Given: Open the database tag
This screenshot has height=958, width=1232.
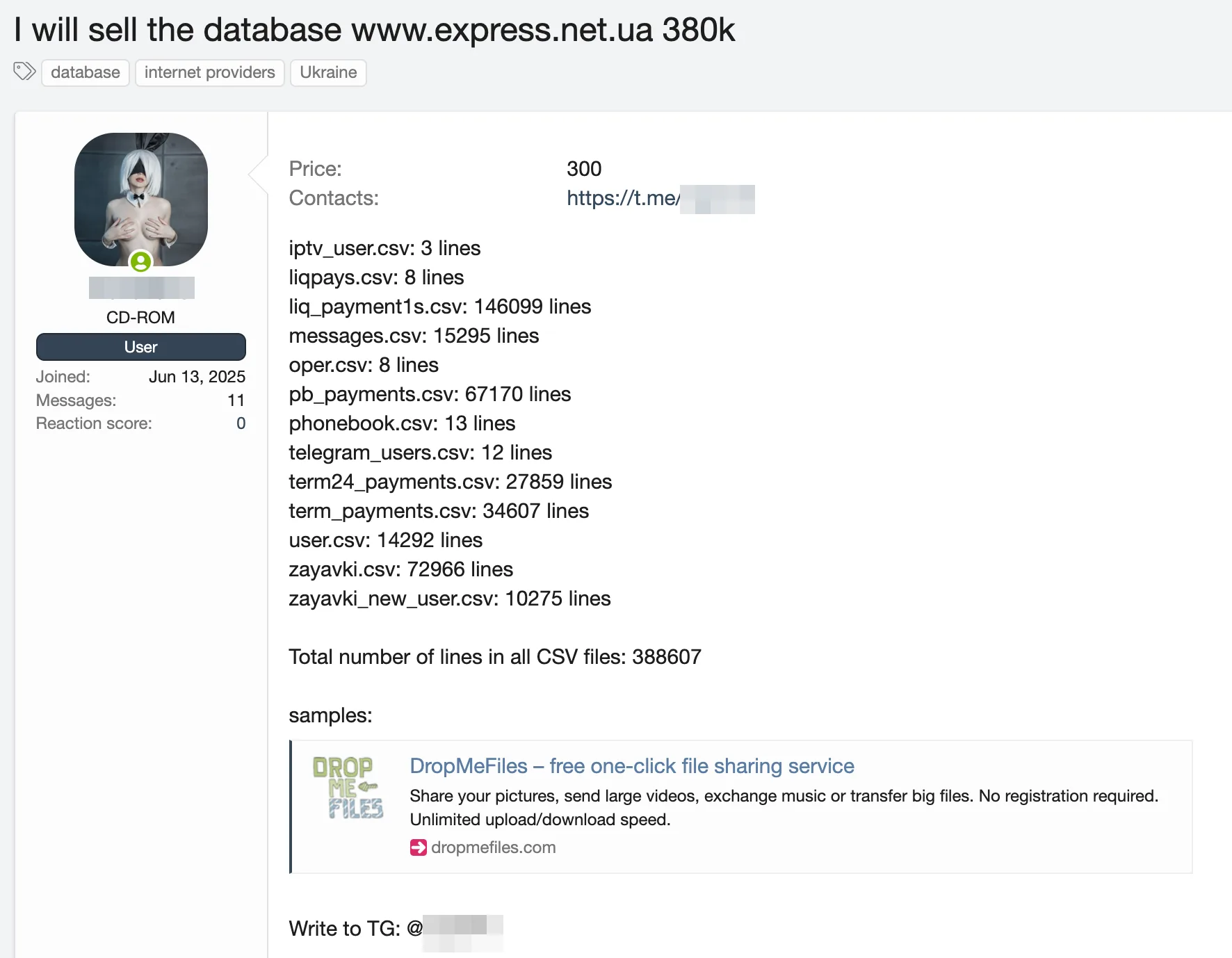Looking at the screenshot, I should tap(86, 72).
